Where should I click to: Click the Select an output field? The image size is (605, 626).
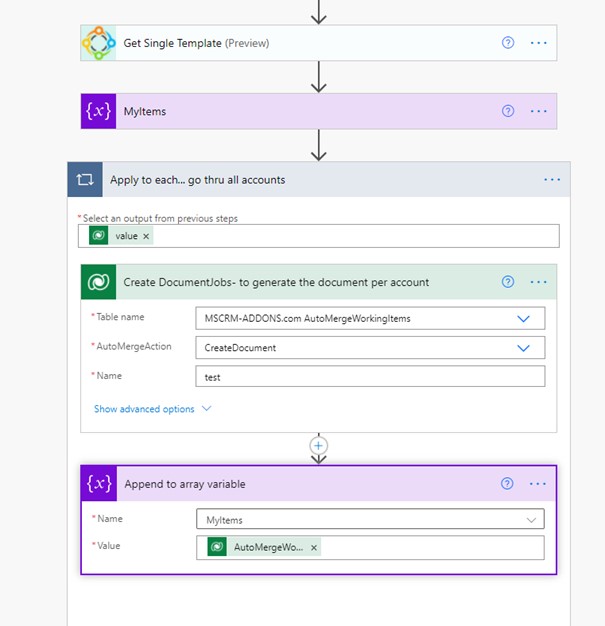click(319, 236)
